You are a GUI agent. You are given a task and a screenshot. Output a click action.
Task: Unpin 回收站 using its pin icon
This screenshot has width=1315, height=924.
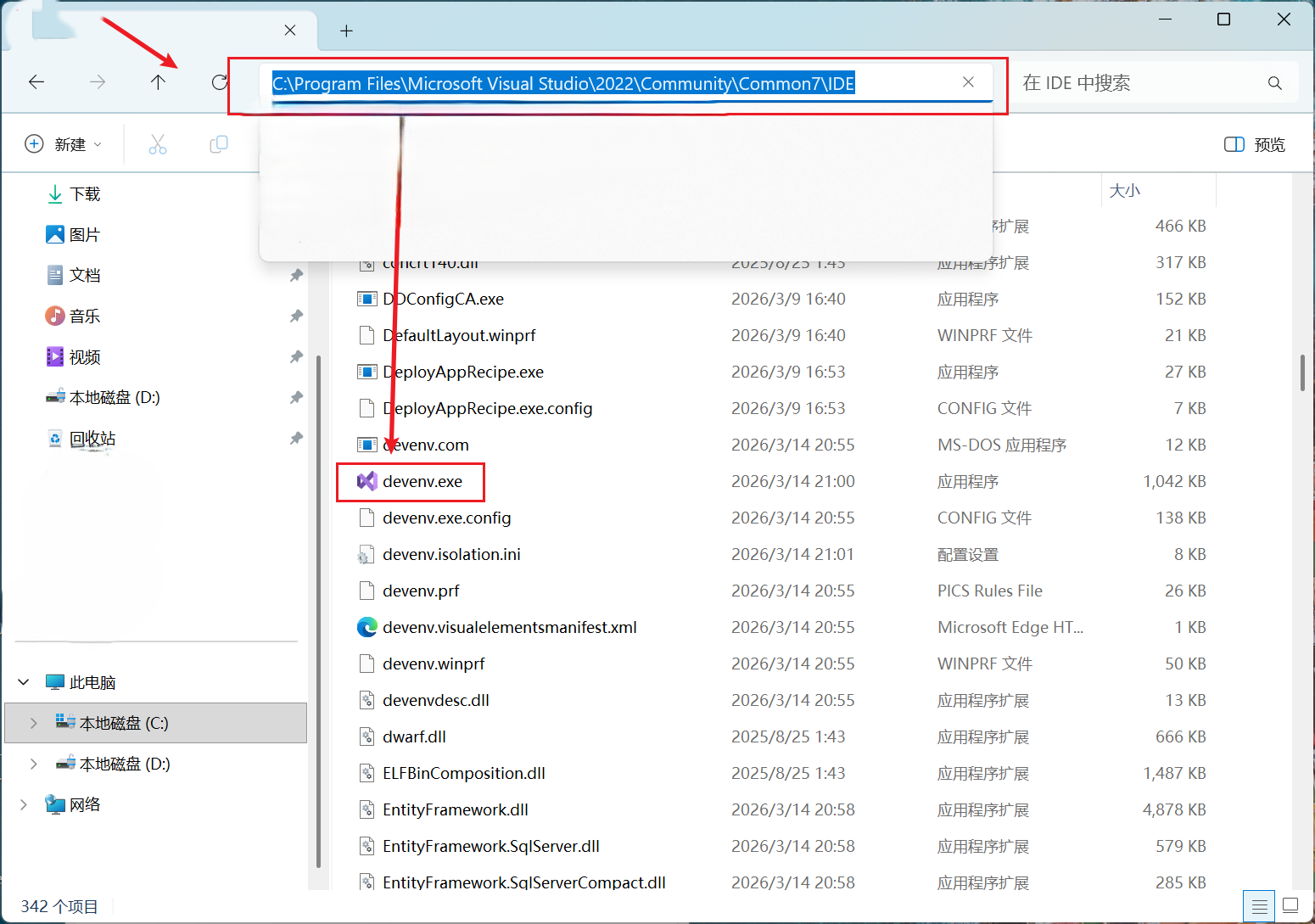tap(296, 439)
